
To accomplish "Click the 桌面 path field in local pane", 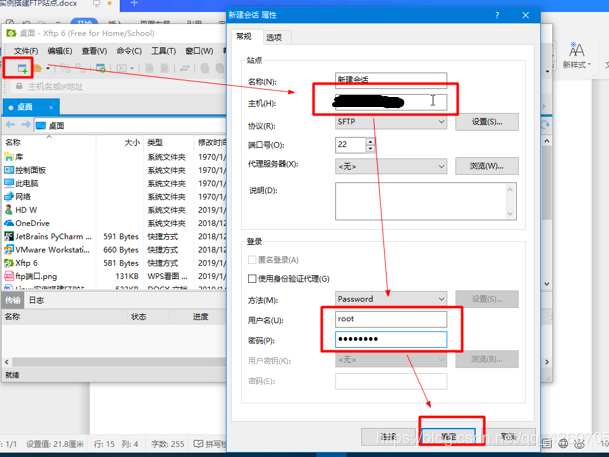I will coord(130,125).
